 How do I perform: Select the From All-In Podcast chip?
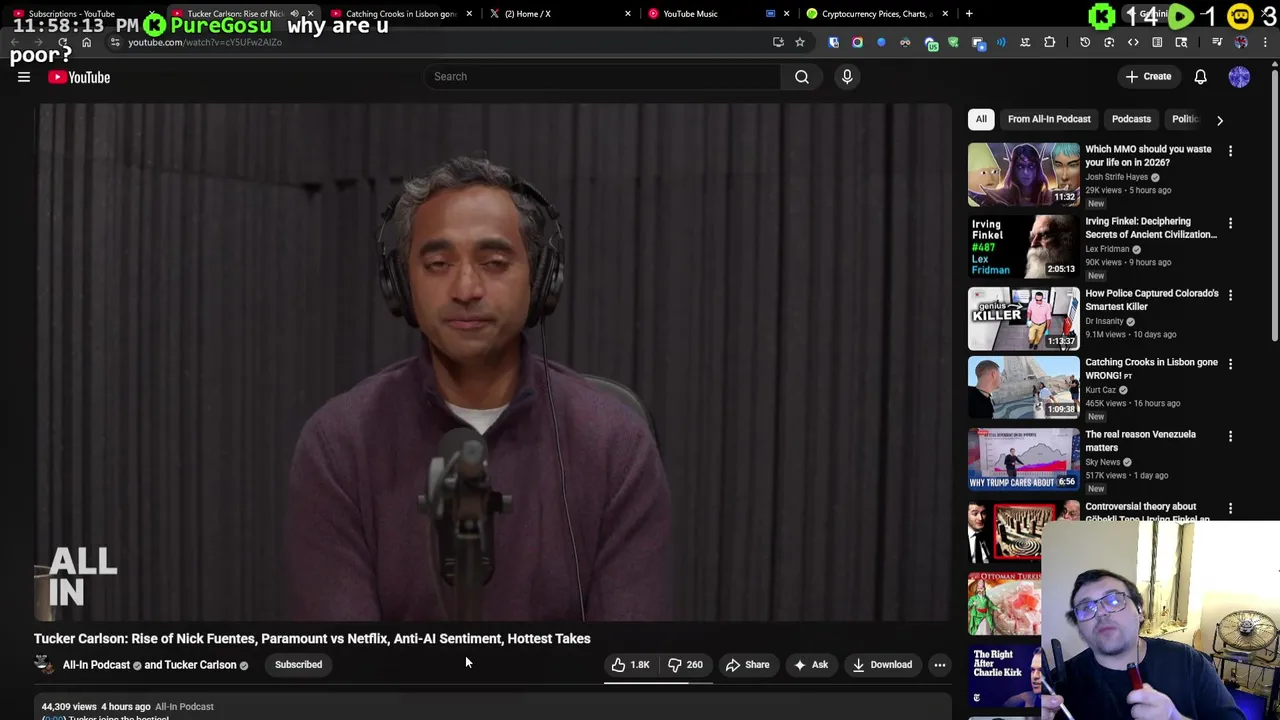click(x=1049, y=119)
